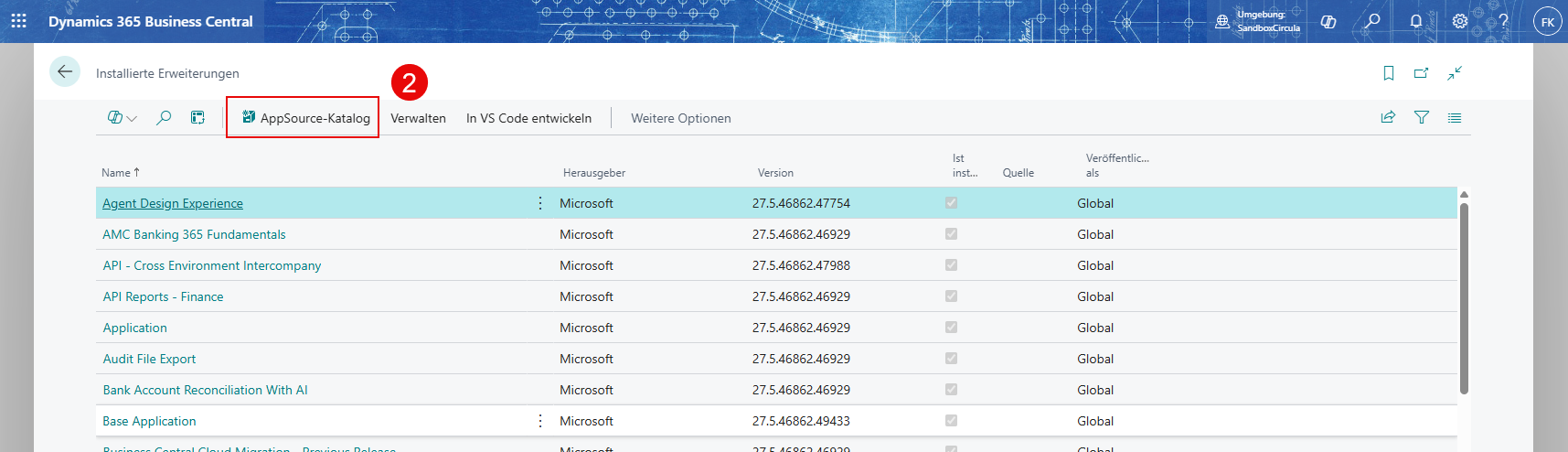Select Microsoft publisher cell in Audit File Export row

[x=586, y=359]
